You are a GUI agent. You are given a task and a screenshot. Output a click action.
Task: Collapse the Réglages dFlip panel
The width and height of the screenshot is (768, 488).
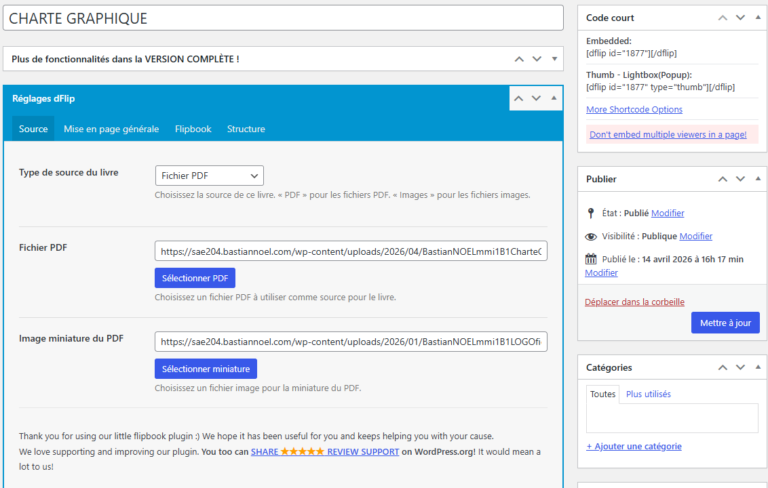pyautogui.click(x=554, y=98)
